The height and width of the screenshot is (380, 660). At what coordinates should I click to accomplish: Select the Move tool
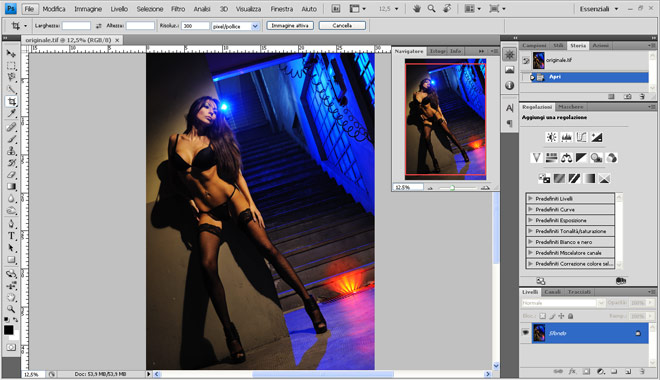(x=11, y=53)
